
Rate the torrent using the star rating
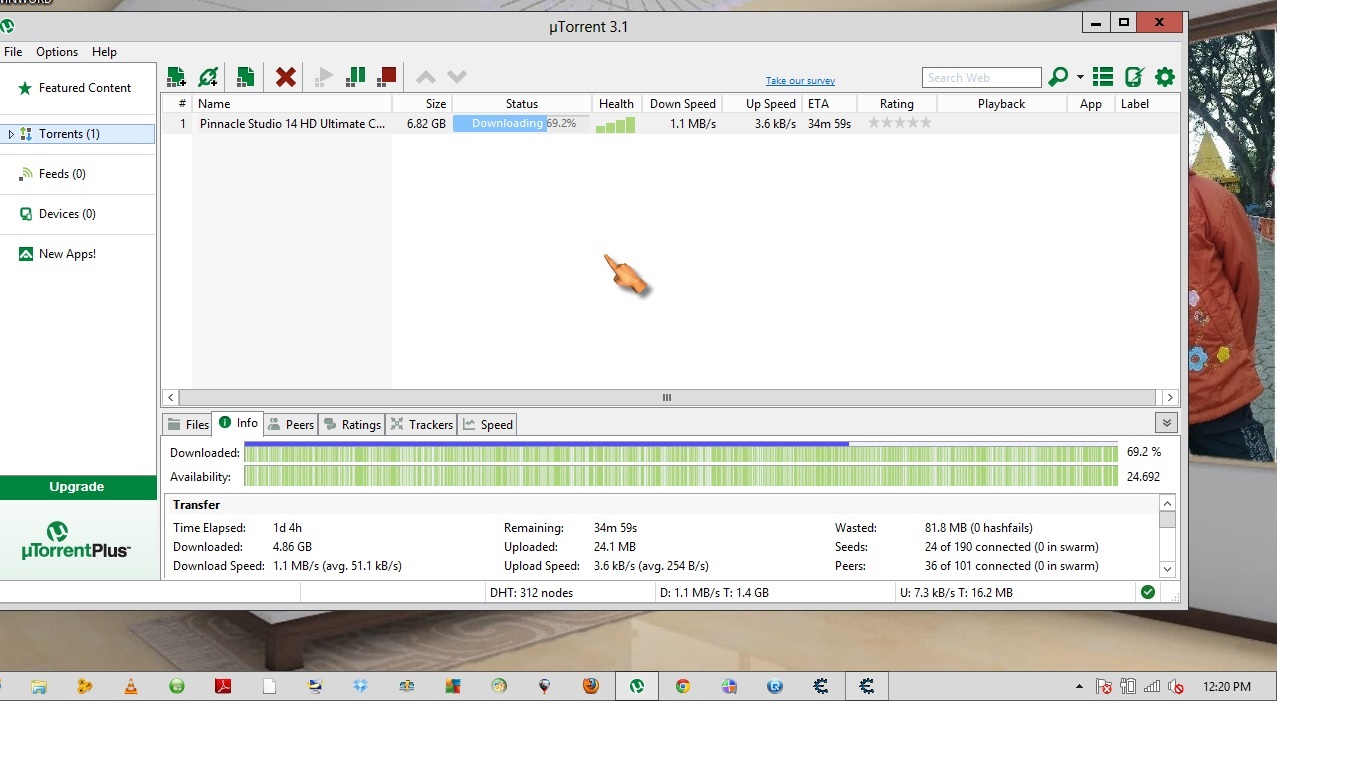pyautogui.click(x=900, y=123)
